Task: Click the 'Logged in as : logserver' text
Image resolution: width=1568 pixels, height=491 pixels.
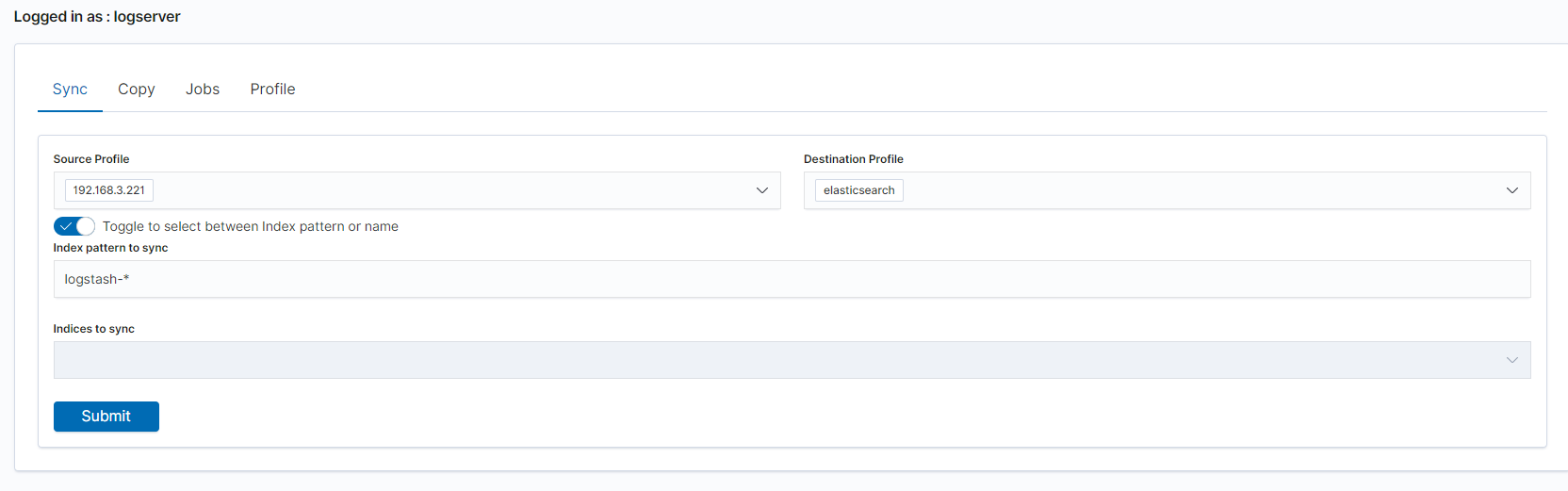Action: tap(97, 17)
